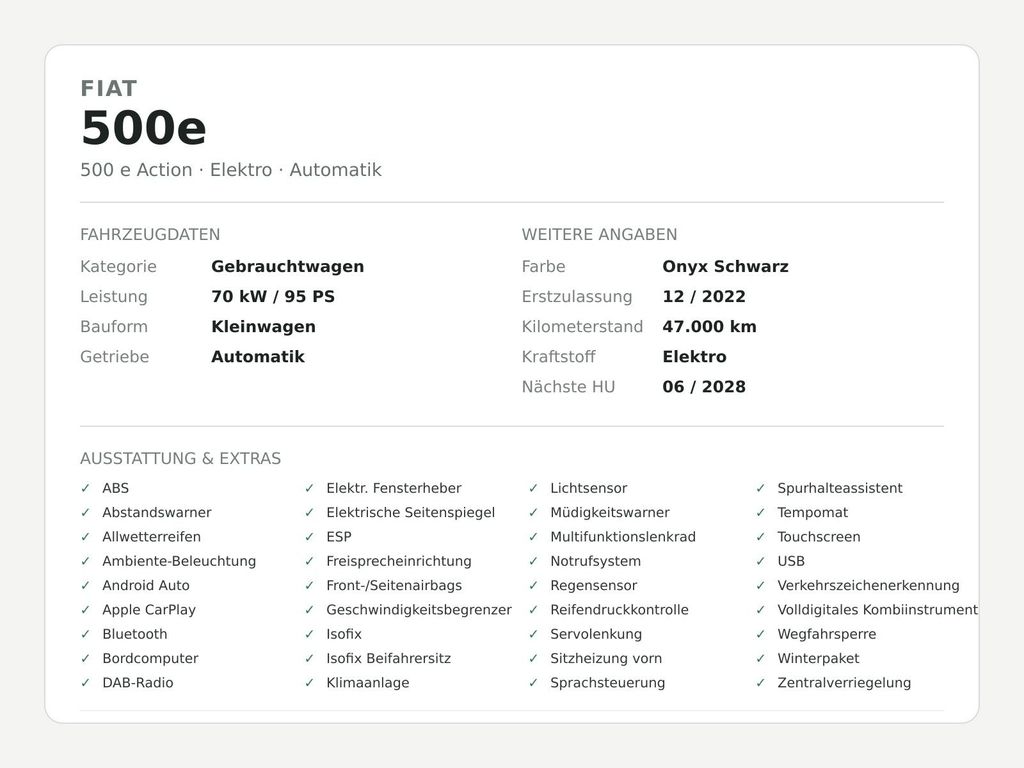This screenshot has height=768, width=1024.
Task: Click the checkmark beside ESP
Action: tap(310, 537)
